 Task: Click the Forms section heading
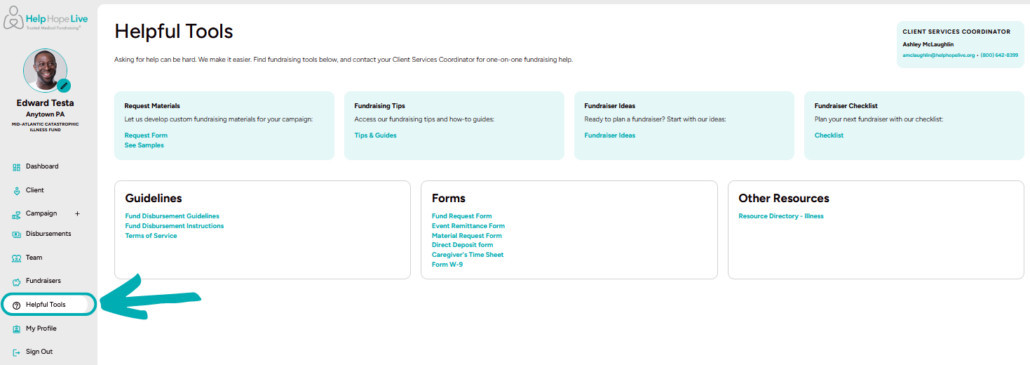point(449,198)
